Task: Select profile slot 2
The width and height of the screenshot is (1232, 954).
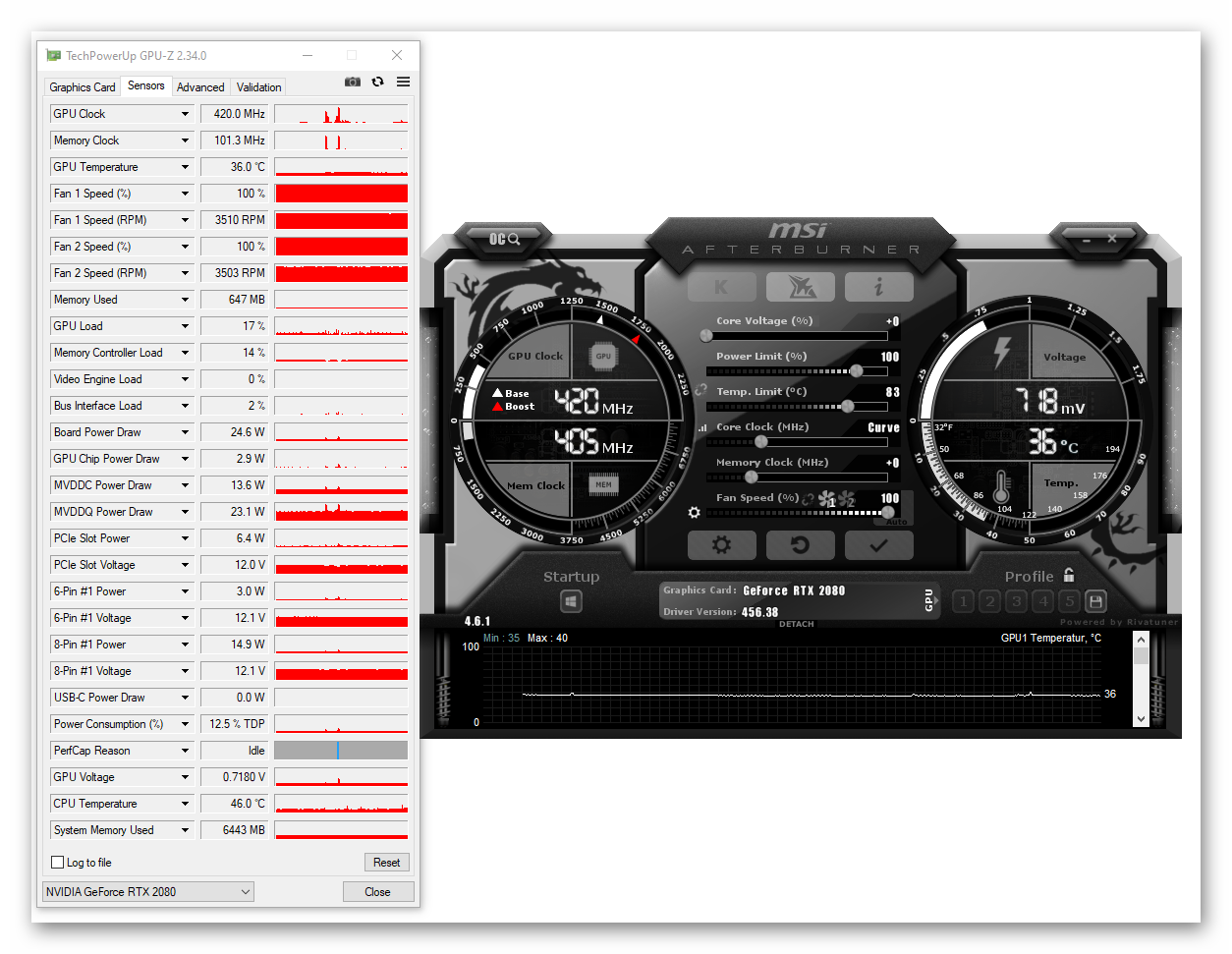Action: tap(990, 600)
